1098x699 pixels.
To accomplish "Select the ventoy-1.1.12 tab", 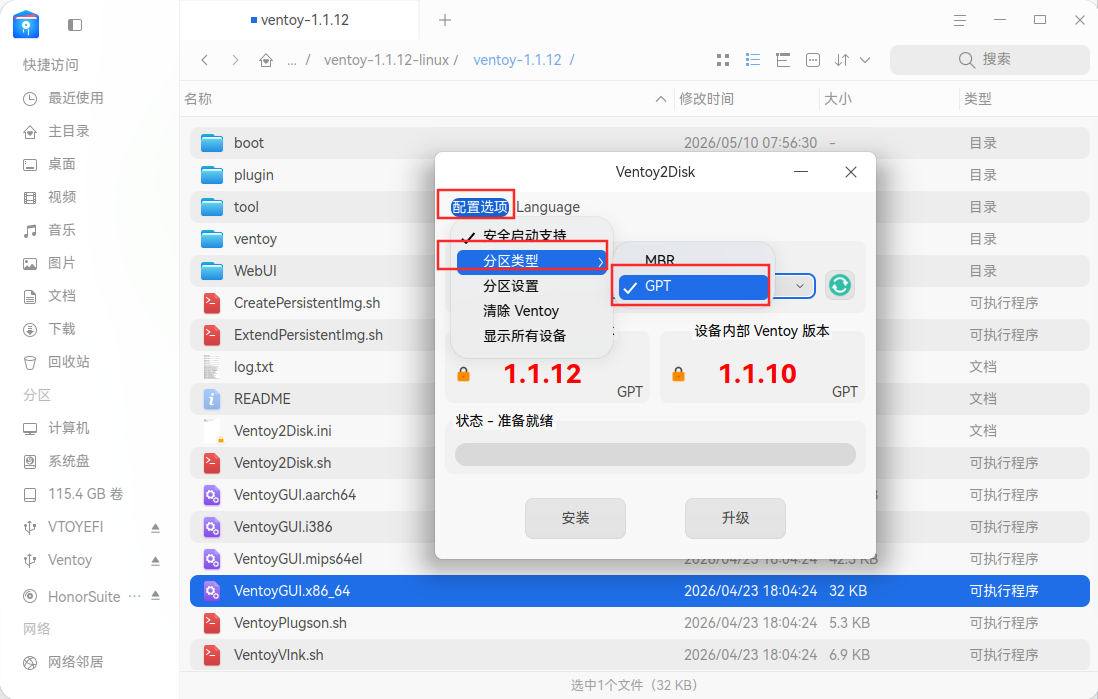I will tap(300, 20).
